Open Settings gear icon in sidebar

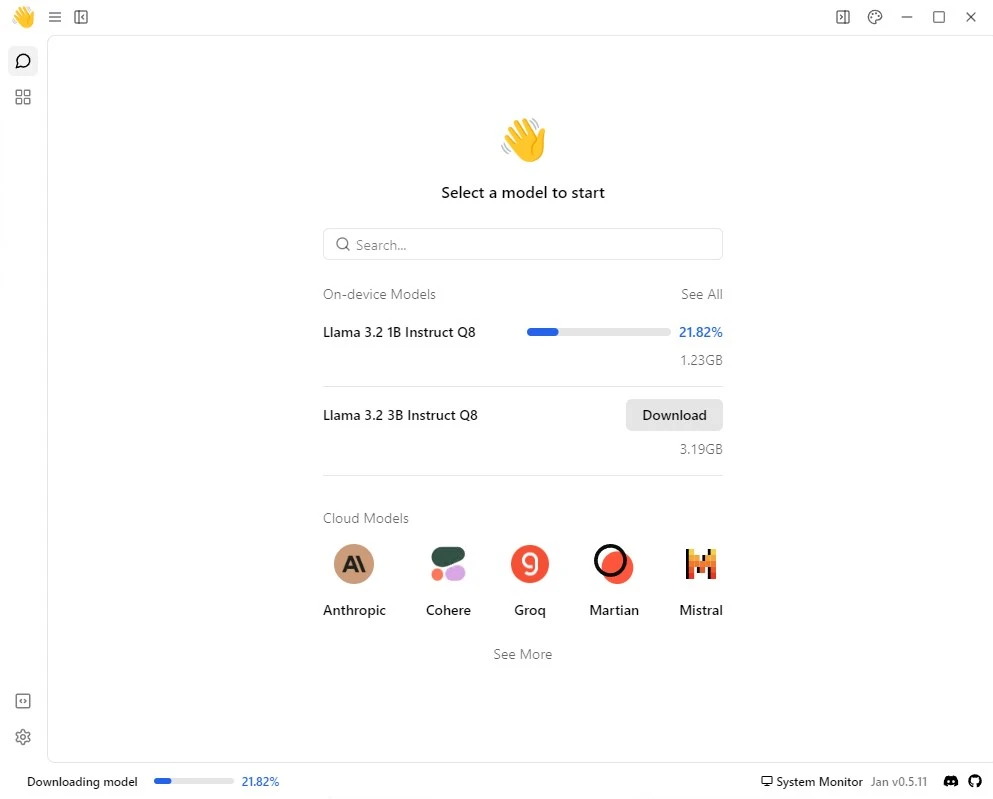click(x=23, y=737)
